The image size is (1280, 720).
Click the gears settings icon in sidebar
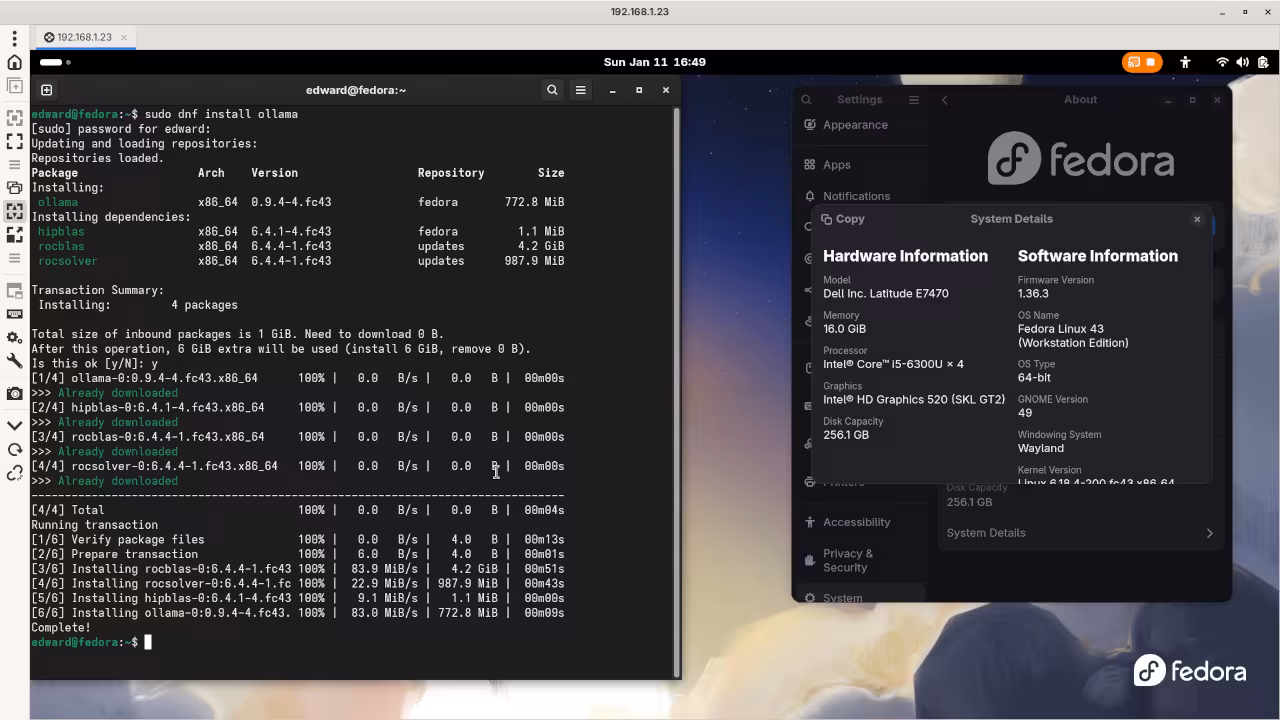click(14, 338)
